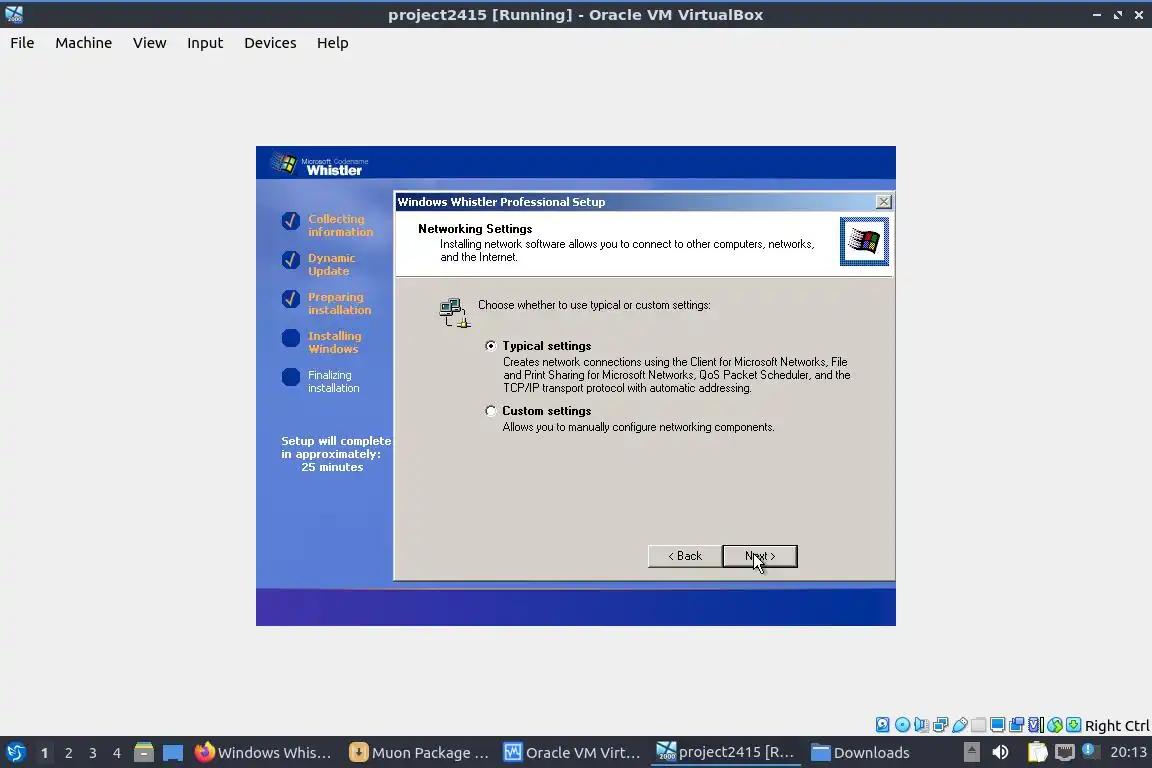Switch to virtual desktop 4
The height and width of the screenshot is (768, 1152).
pos(117,753)
